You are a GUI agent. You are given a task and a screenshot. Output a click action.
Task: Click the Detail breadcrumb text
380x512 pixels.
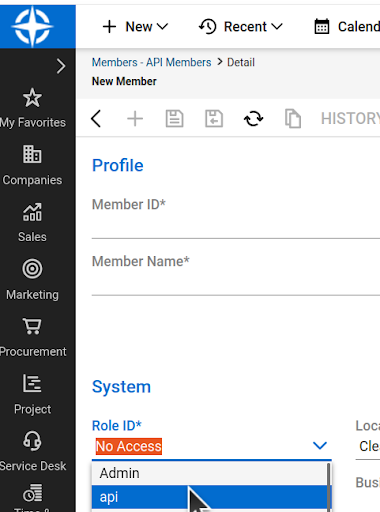click(241, 62)
